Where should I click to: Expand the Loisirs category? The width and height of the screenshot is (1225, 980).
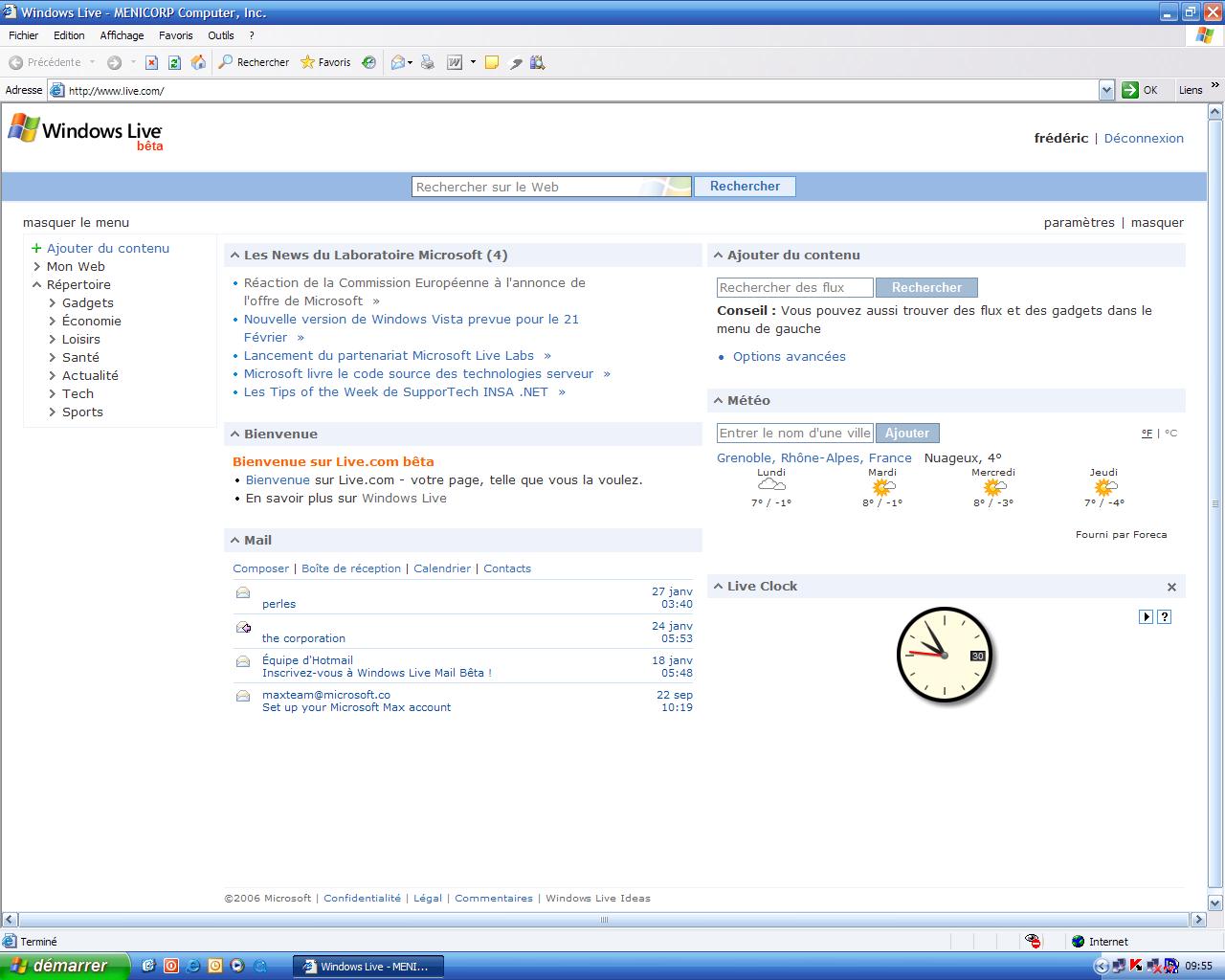[53, 340]
